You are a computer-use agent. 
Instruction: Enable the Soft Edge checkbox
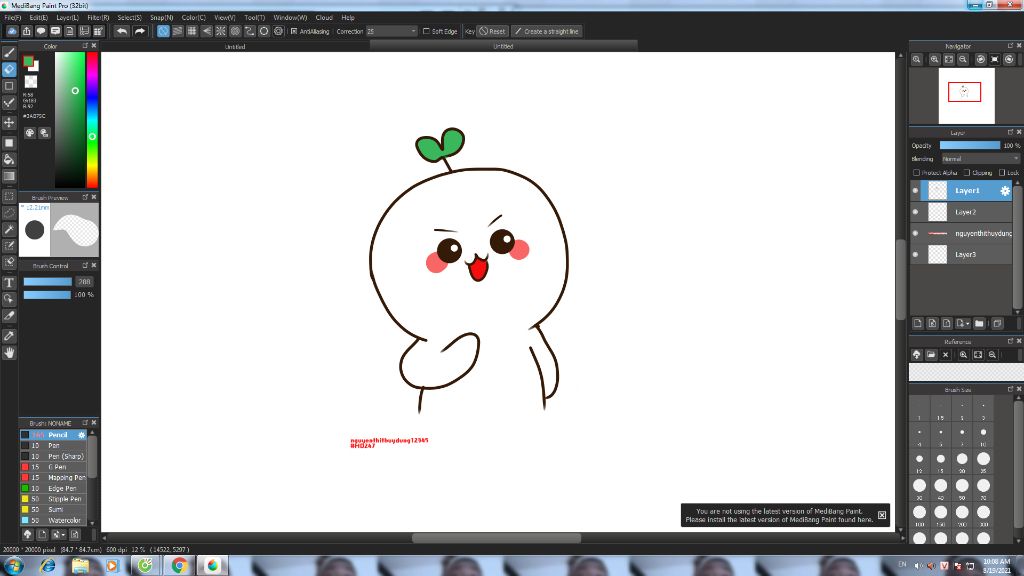(x=426, y=31)
